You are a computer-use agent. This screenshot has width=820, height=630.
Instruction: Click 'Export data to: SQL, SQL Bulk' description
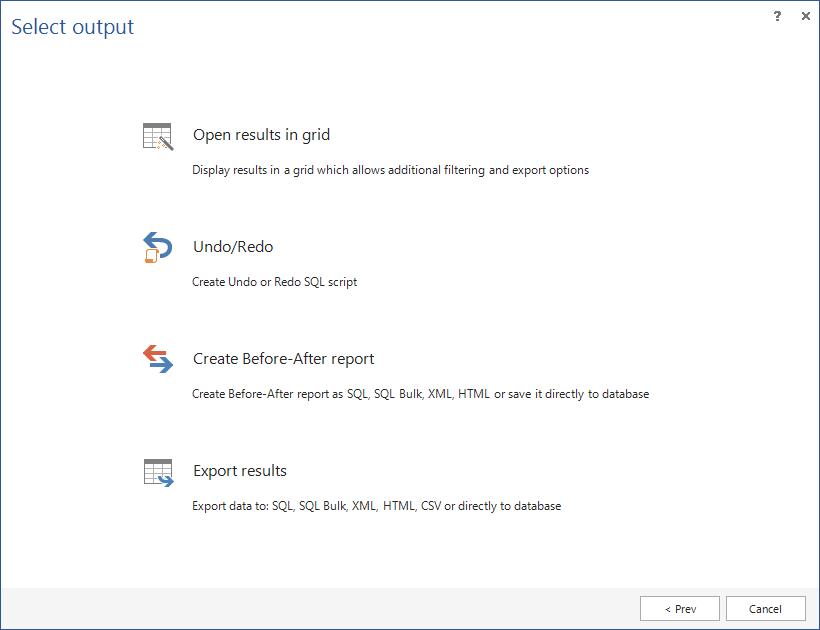tap(377, 506)
